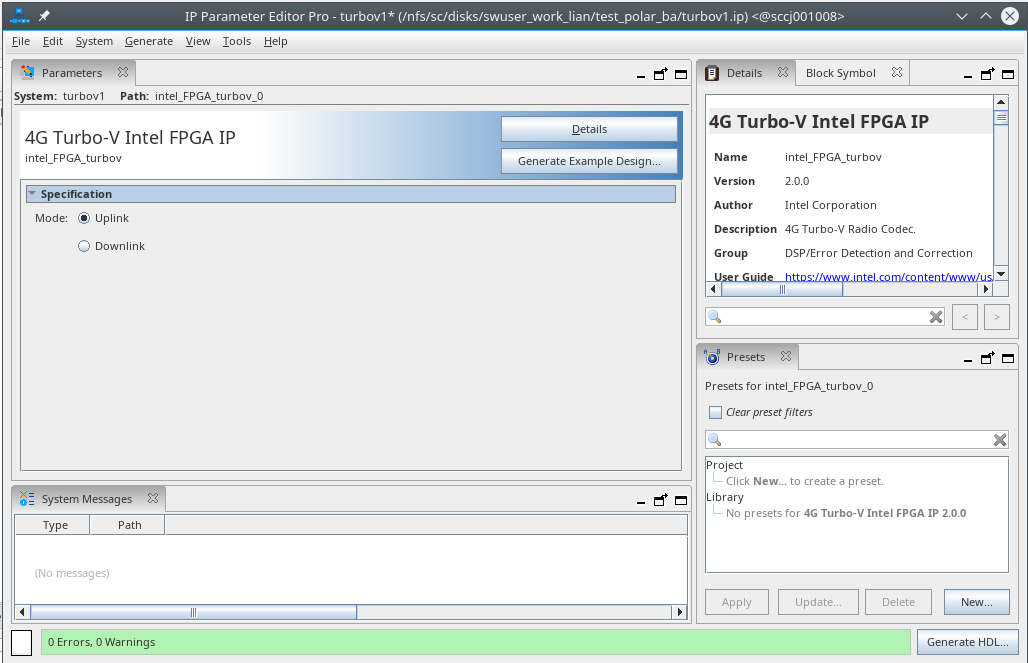Click the pin icon in title bar
1028x663 pixels.
click(44, 16)
